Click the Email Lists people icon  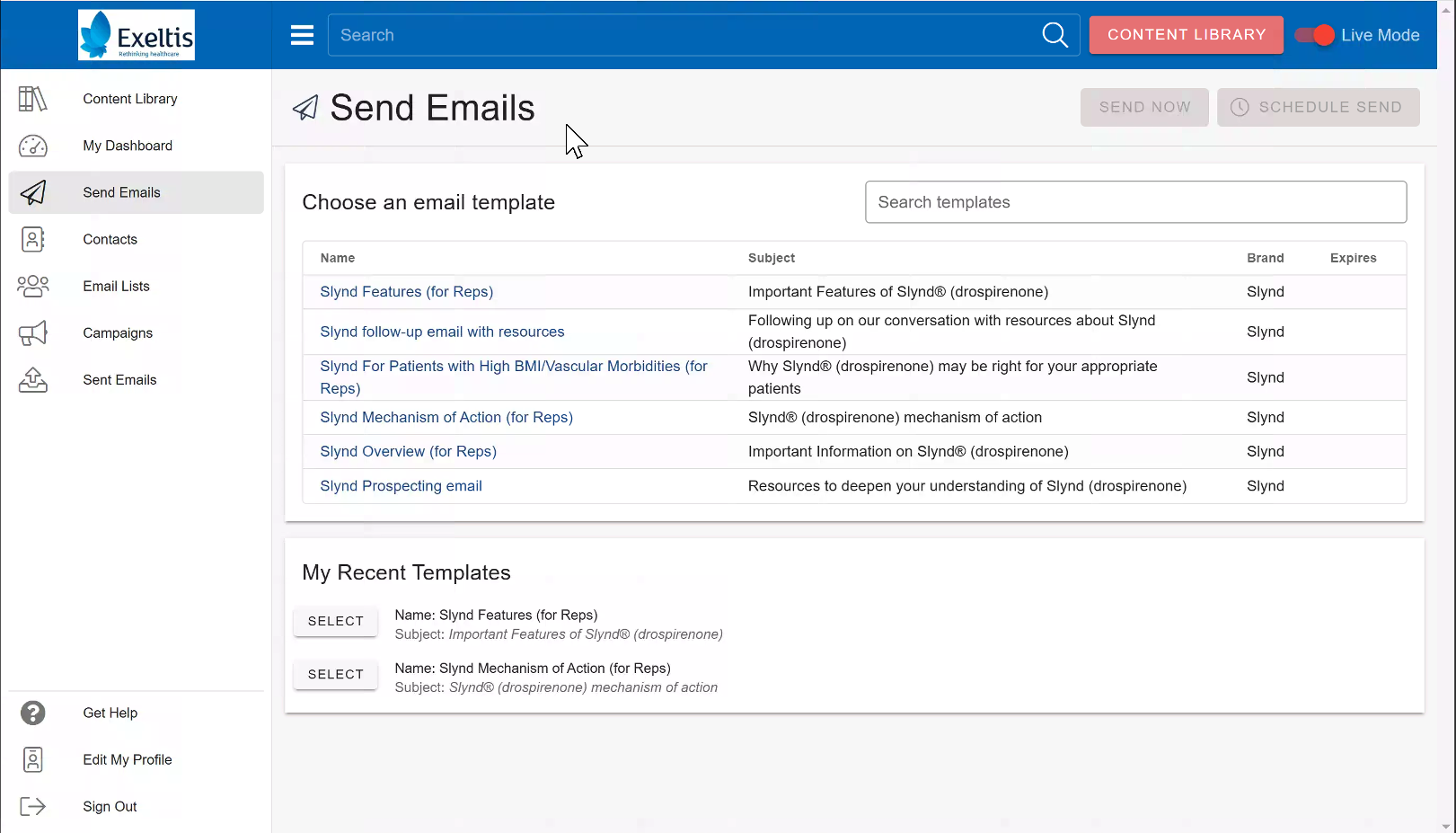[x=33, y=286]
